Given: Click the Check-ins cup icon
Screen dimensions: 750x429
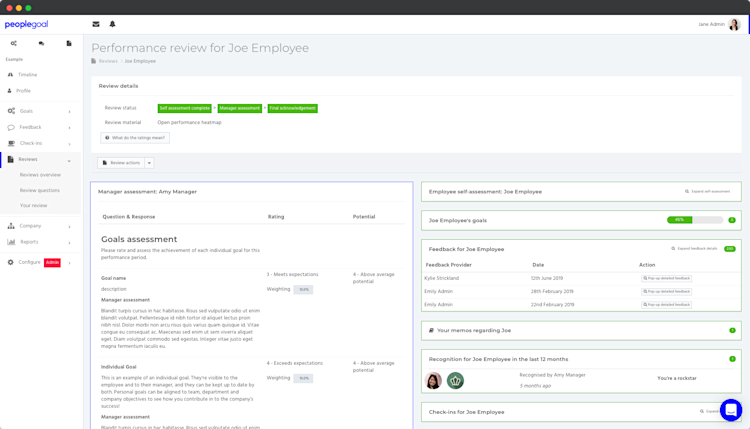Looking at the screenshot, I should click(x=11, y=143).
